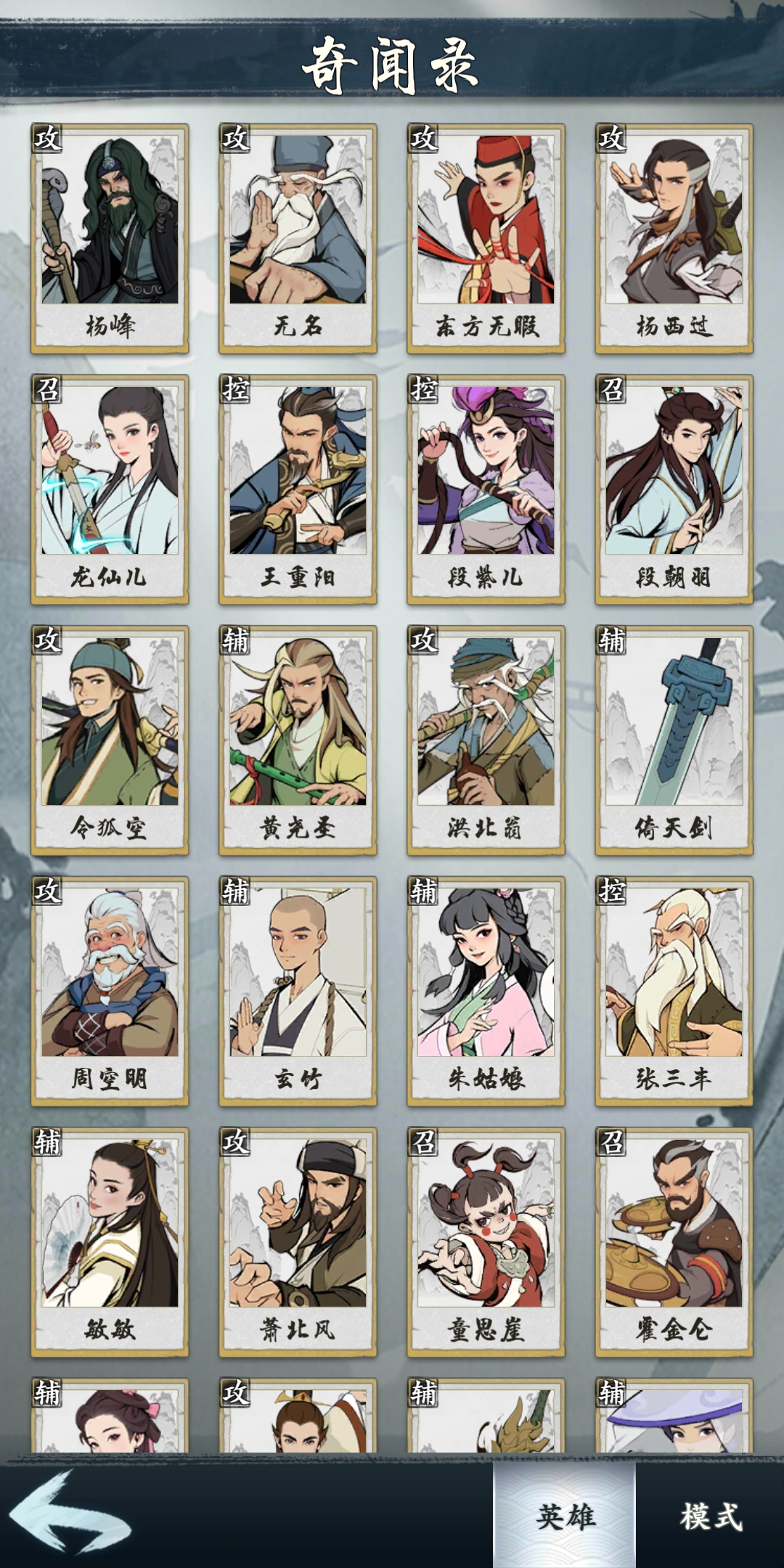
Task: Select the 龙仙儿 summoner card
Action: click(x=110, y=489)
